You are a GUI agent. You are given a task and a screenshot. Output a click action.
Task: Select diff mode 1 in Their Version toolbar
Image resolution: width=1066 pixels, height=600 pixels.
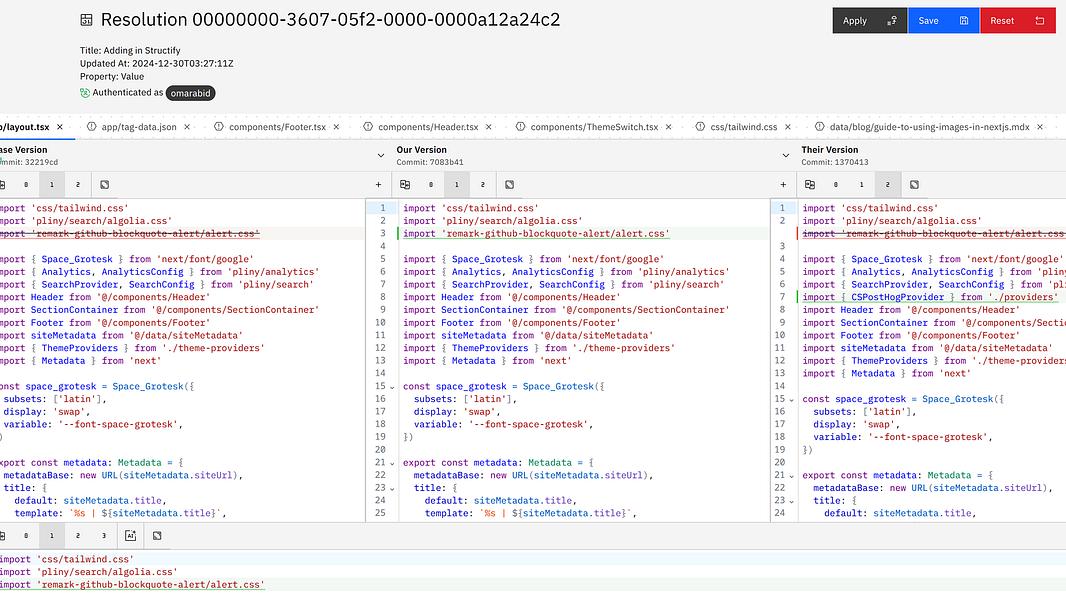click(x=861, y=185)
